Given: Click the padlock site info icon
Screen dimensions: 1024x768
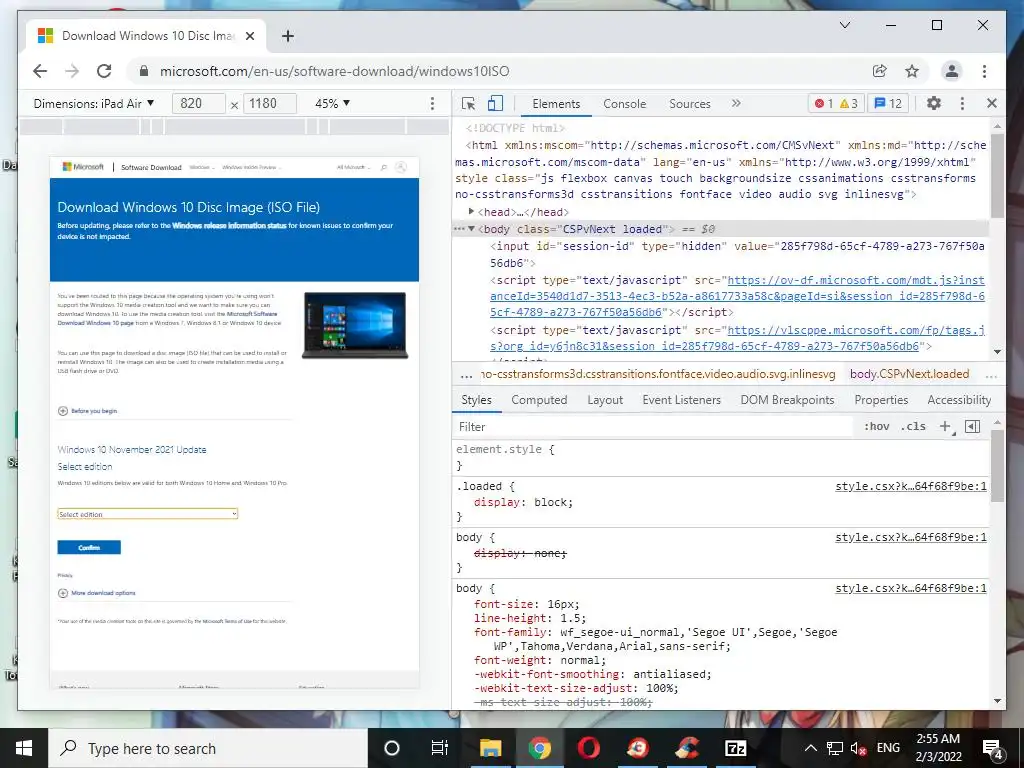Looking at the screenshot, I should pyautogui.click(x=144, y=71).
